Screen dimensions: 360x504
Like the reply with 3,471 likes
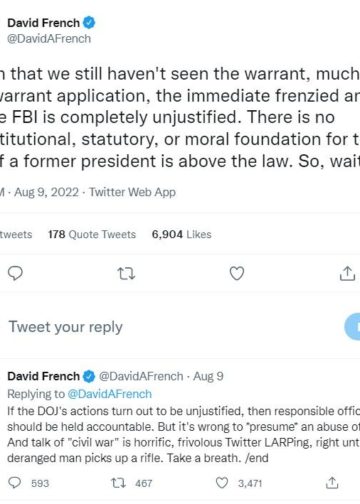click(222, 483)
